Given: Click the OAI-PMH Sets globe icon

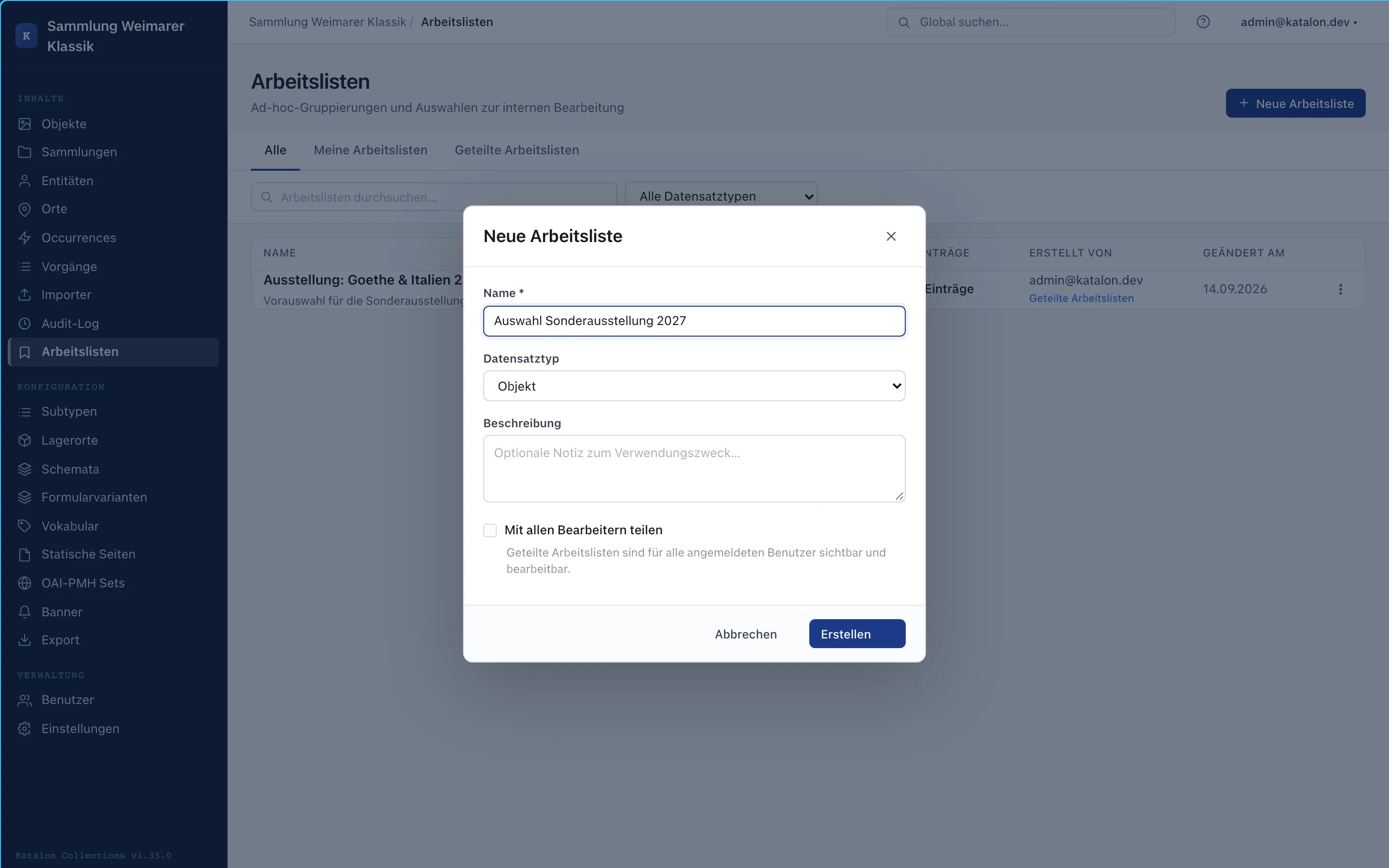Looking at the screenshot, I should coord(24,583).
